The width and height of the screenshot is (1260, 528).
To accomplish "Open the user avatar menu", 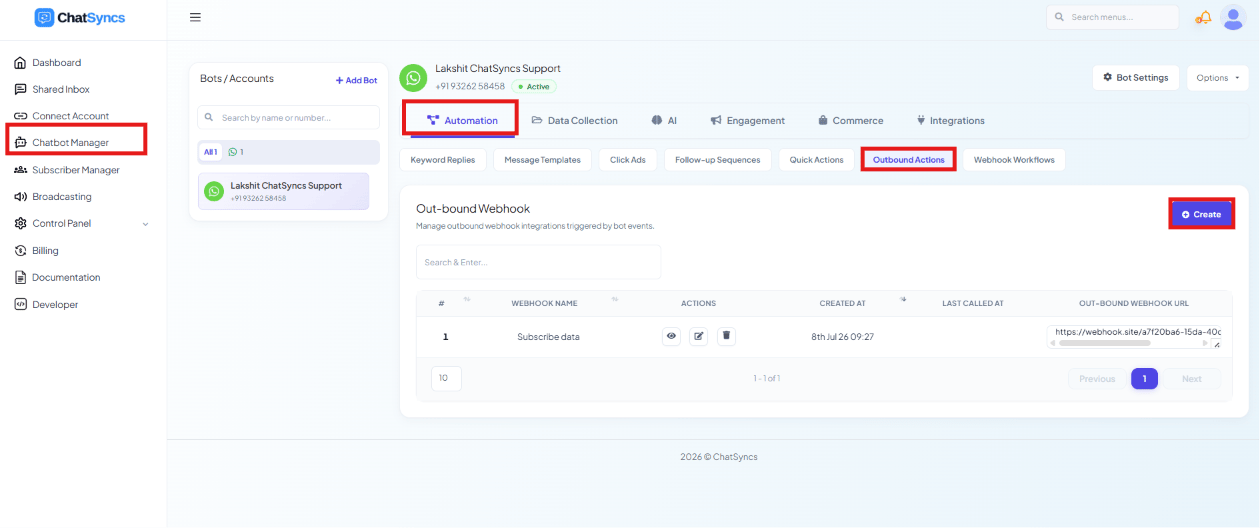I will click(1233, 17).
